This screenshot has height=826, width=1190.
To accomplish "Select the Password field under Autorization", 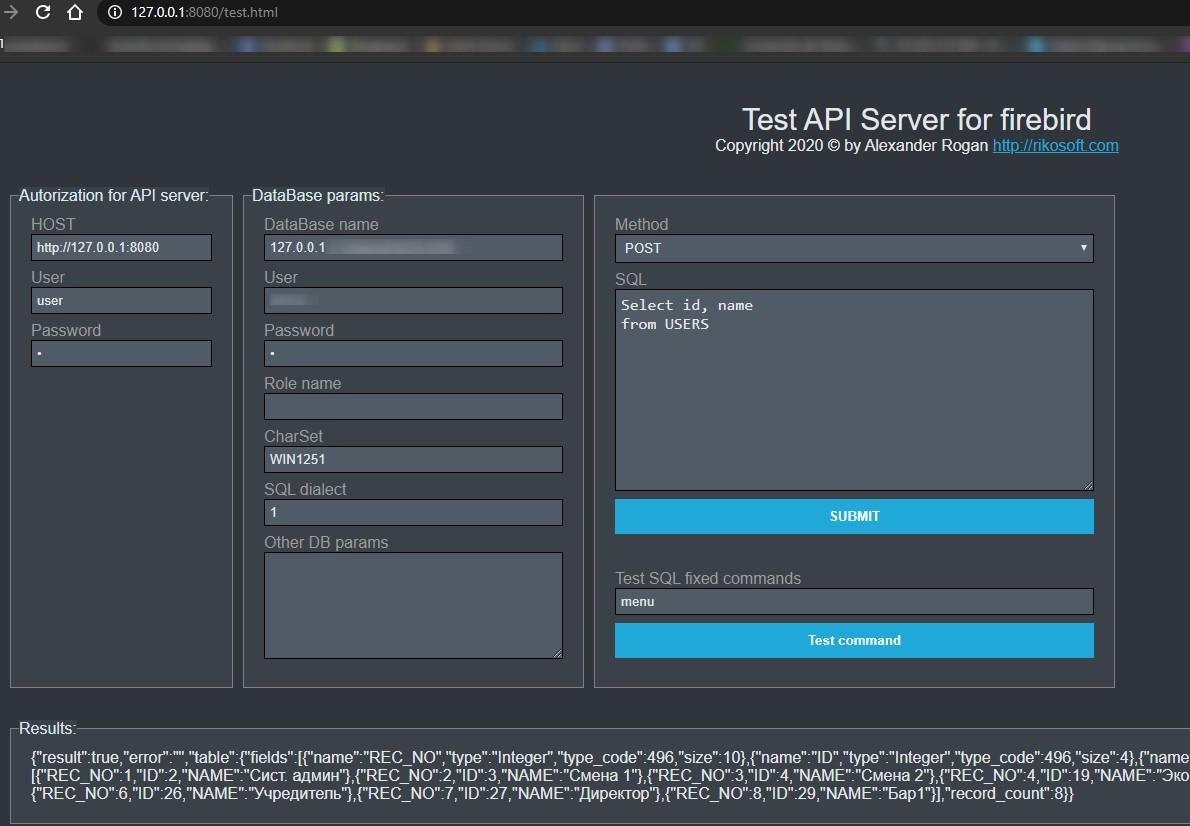I will [x=121, y=353].
